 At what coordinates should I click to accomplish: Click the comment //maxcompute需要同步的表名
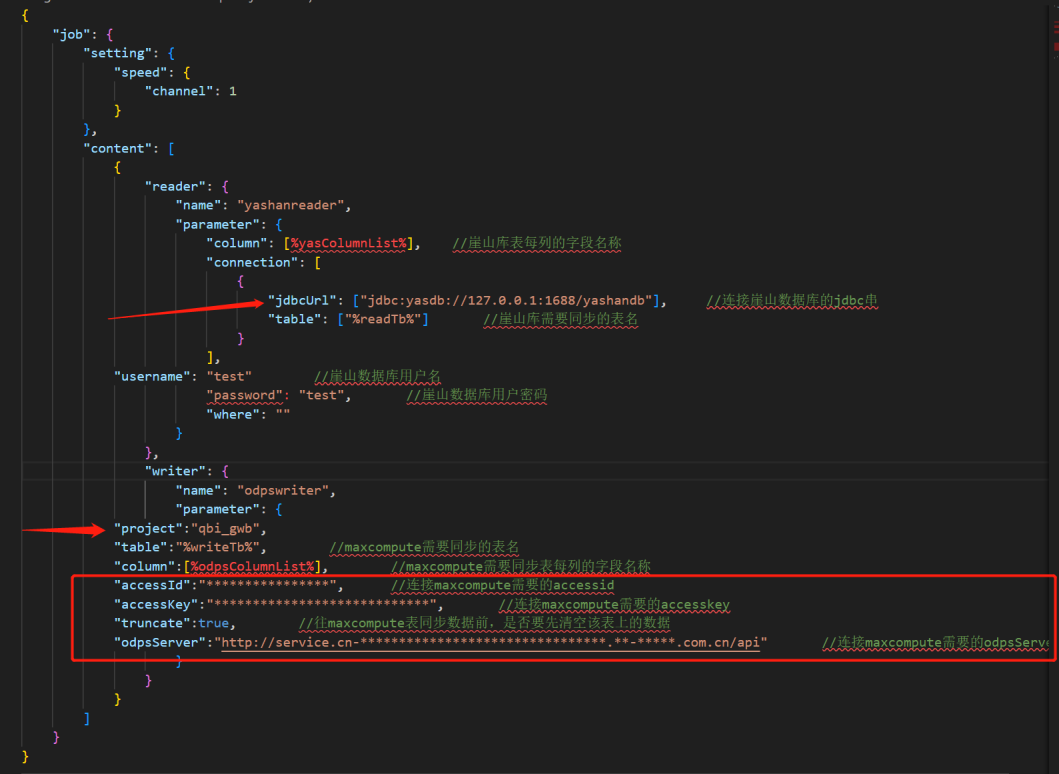(424, 547)
